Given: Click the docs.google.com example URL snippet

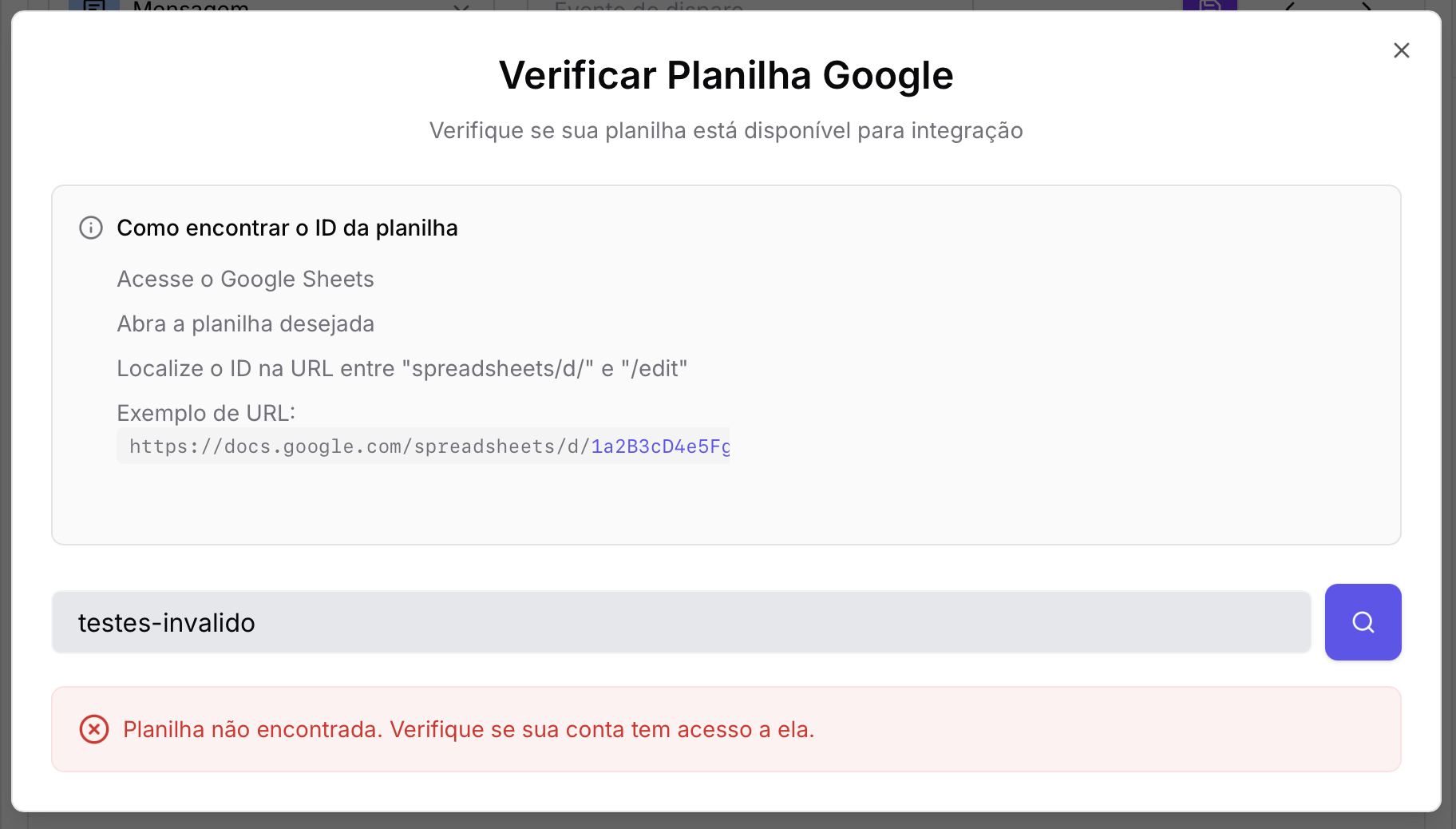Looking at the screenshot, I should tap(359, 446).
